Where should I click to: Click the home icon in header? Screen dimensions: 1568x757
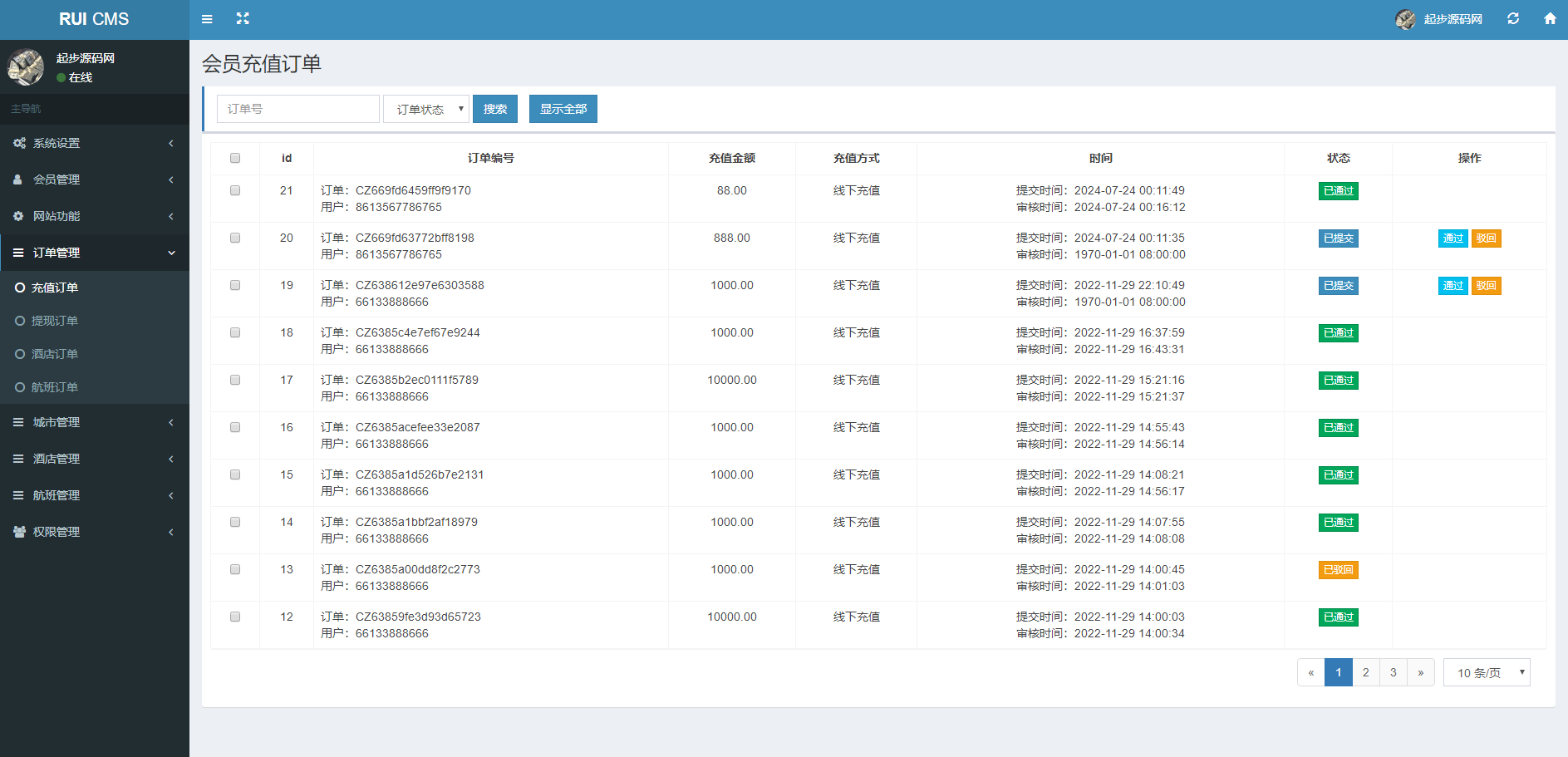click(x=1550, y=19)
